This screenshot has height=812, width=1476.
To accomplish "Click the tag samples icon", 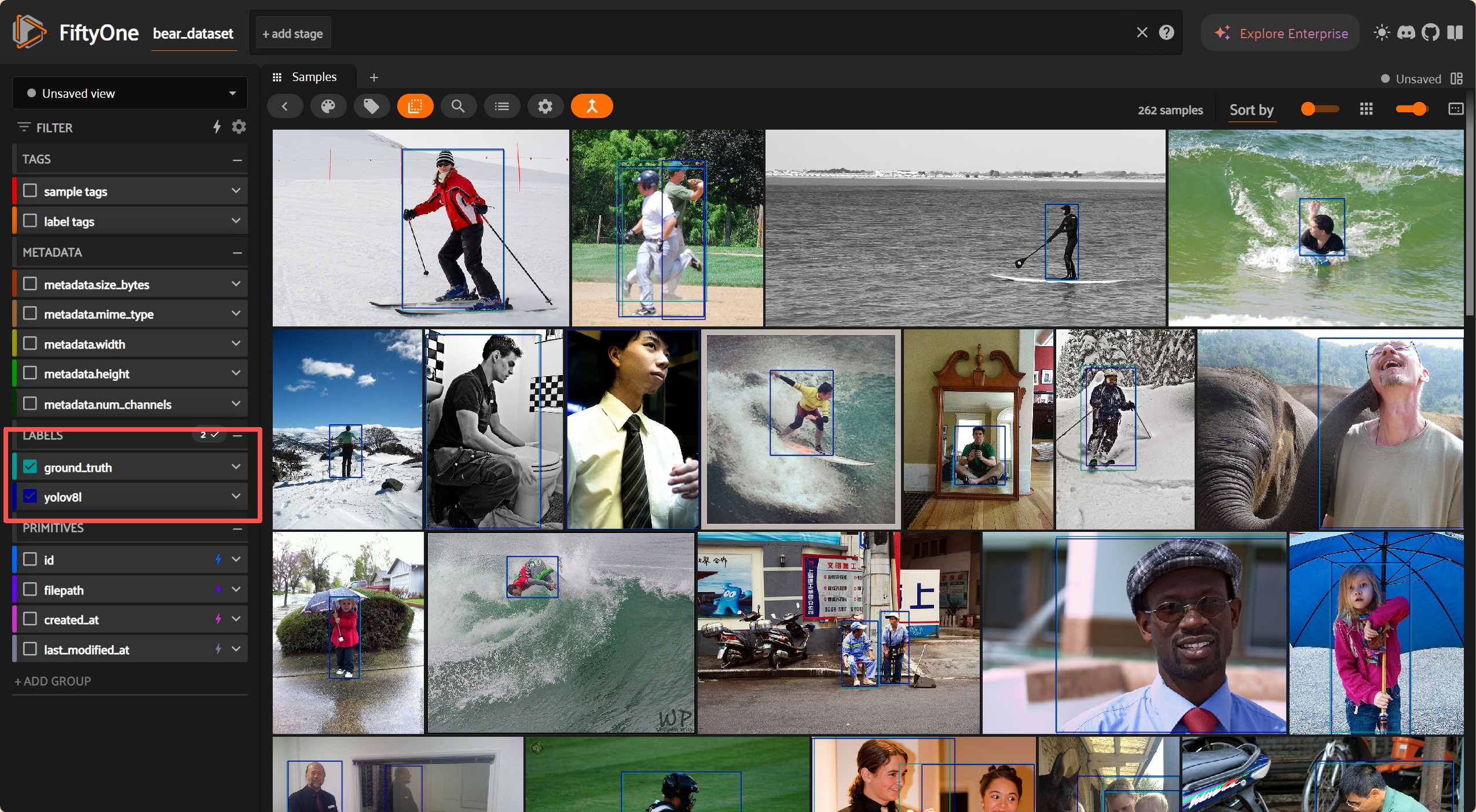I will [371, 106].
